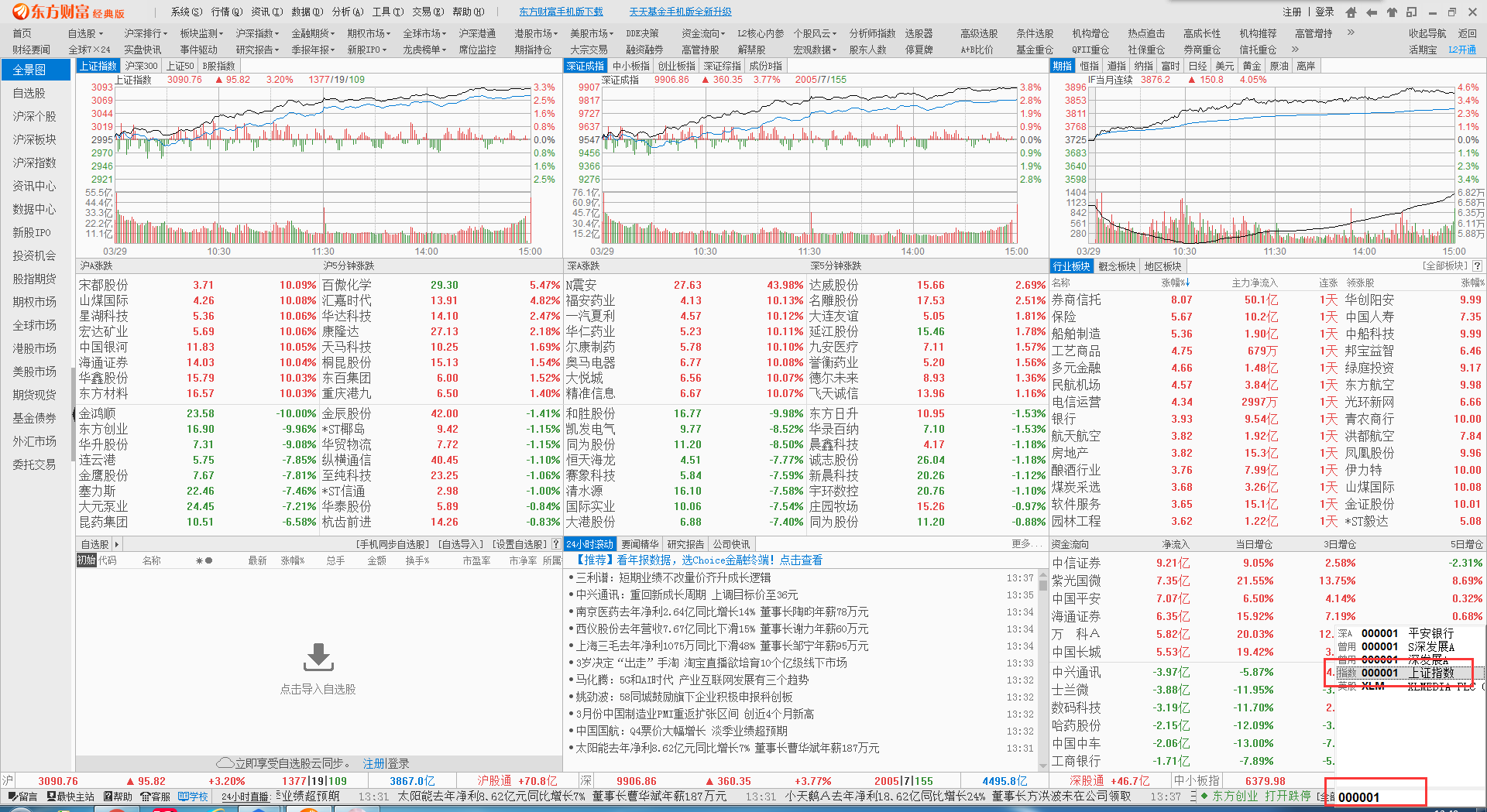1487x812 pixels.
Task: Open the 美股市场 dropdown
Action: pyautogui.click(x=592, y=33)
